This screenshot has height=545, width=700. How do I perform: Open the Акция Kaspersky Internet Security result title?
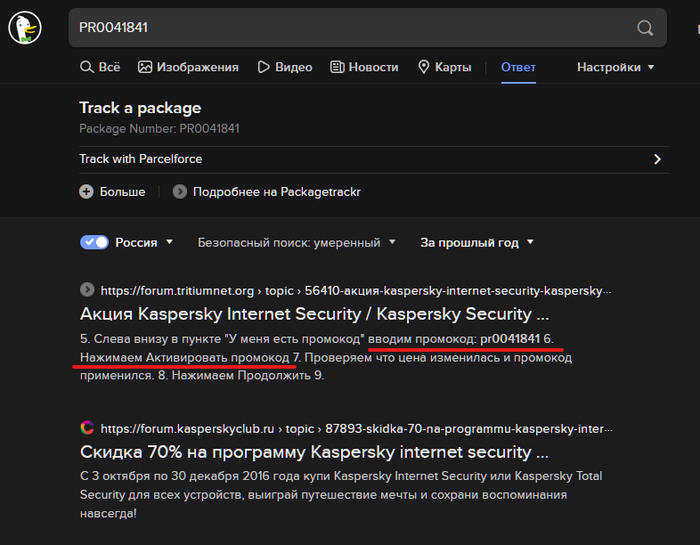(x=314, y=314)
